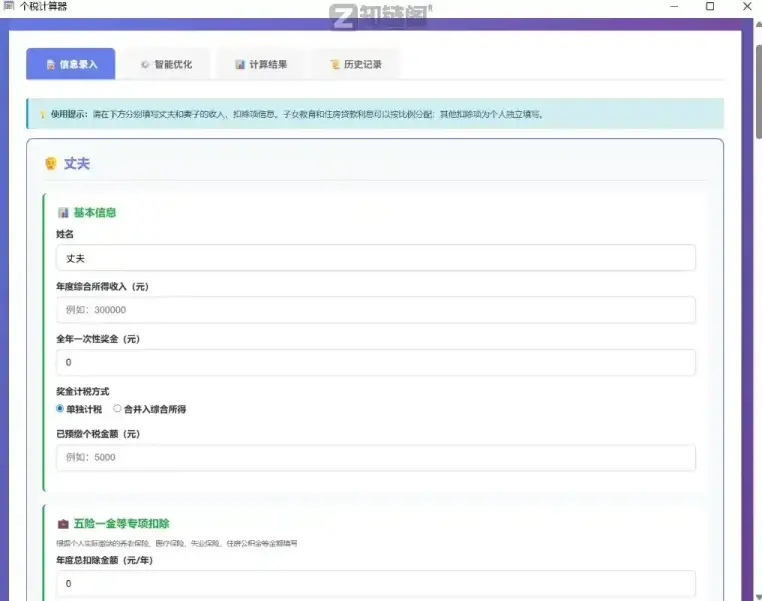Focus the 已预缴个税金额 input field
762x601 pixels.
[x=376, y=457]
